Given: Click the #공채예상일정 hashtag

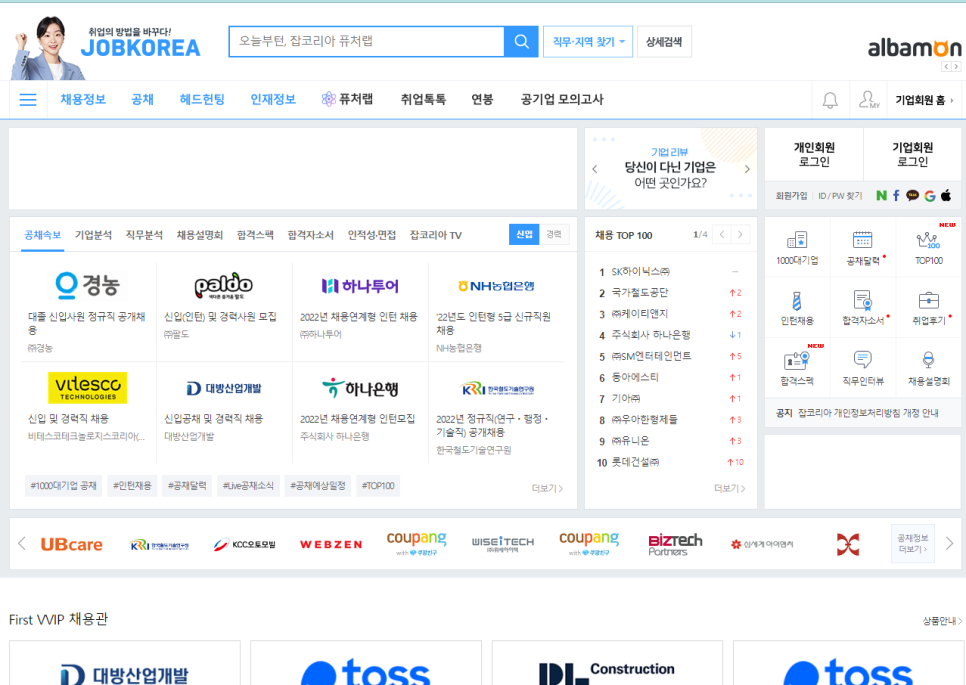Looking at the screenshot, I should click(x=318, y=486).
